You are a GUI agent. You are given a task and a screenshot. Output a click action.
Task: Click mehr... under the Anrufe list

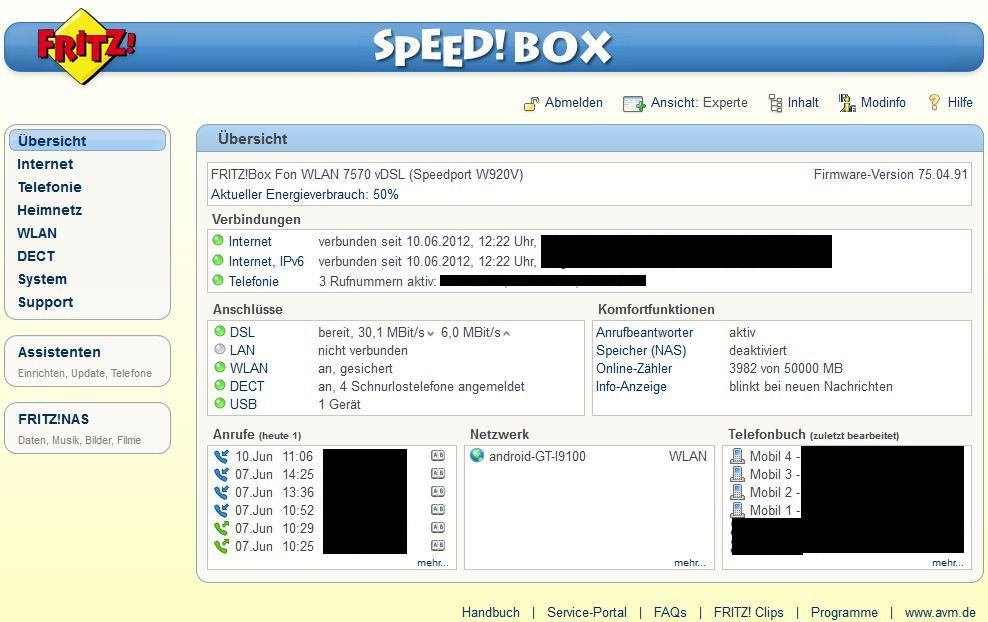[432, 563]
